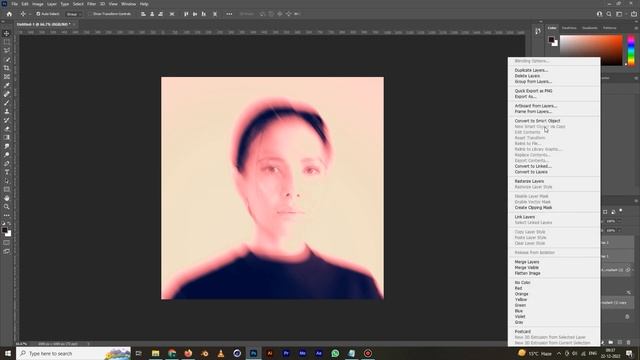Viewport: 640px width, 360px height.
Task: Open the Filter menu
Action: [x=91, y=4]
